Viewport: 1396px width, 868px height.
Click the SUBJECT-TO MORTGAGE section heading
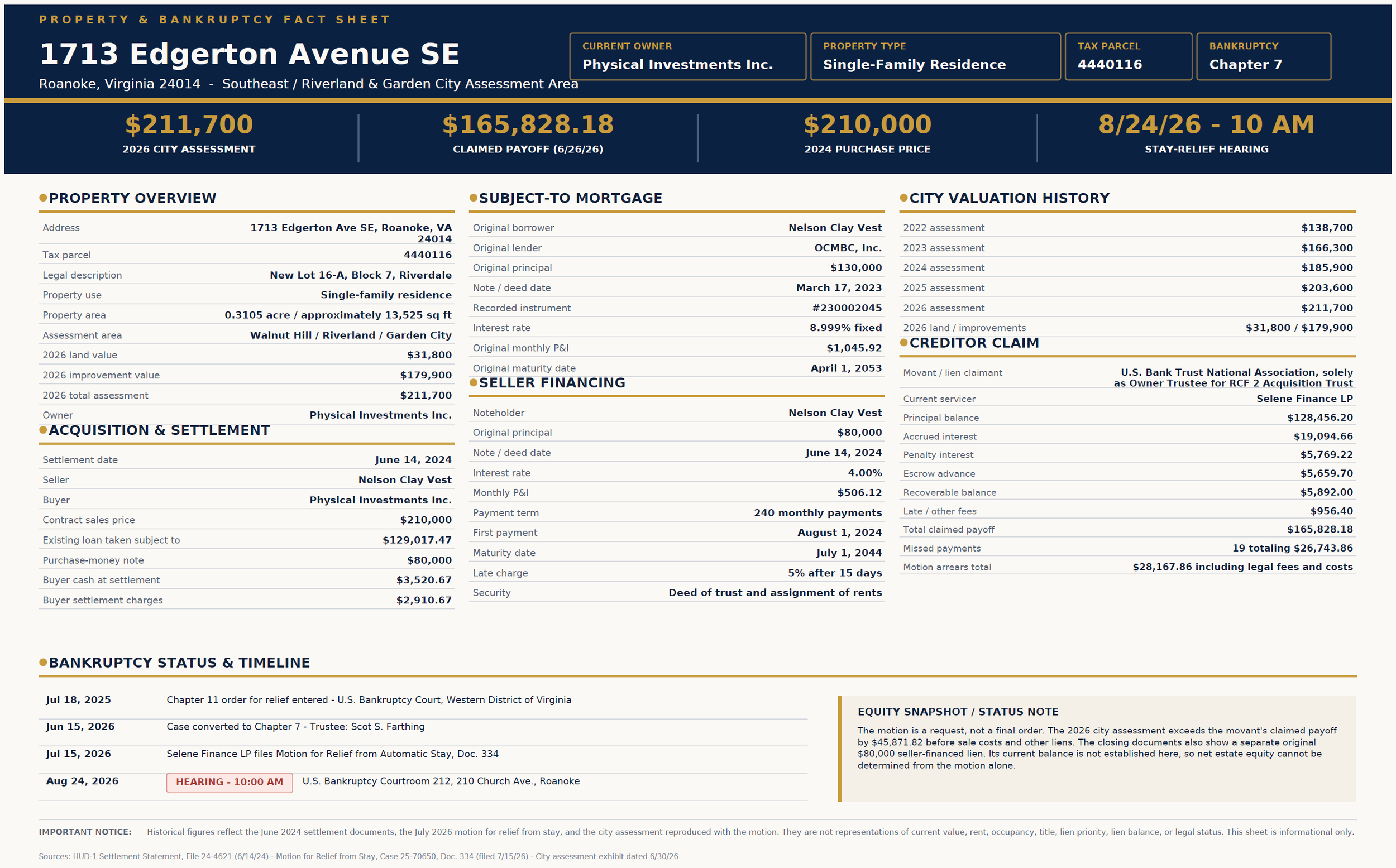(x=571, y=198)
